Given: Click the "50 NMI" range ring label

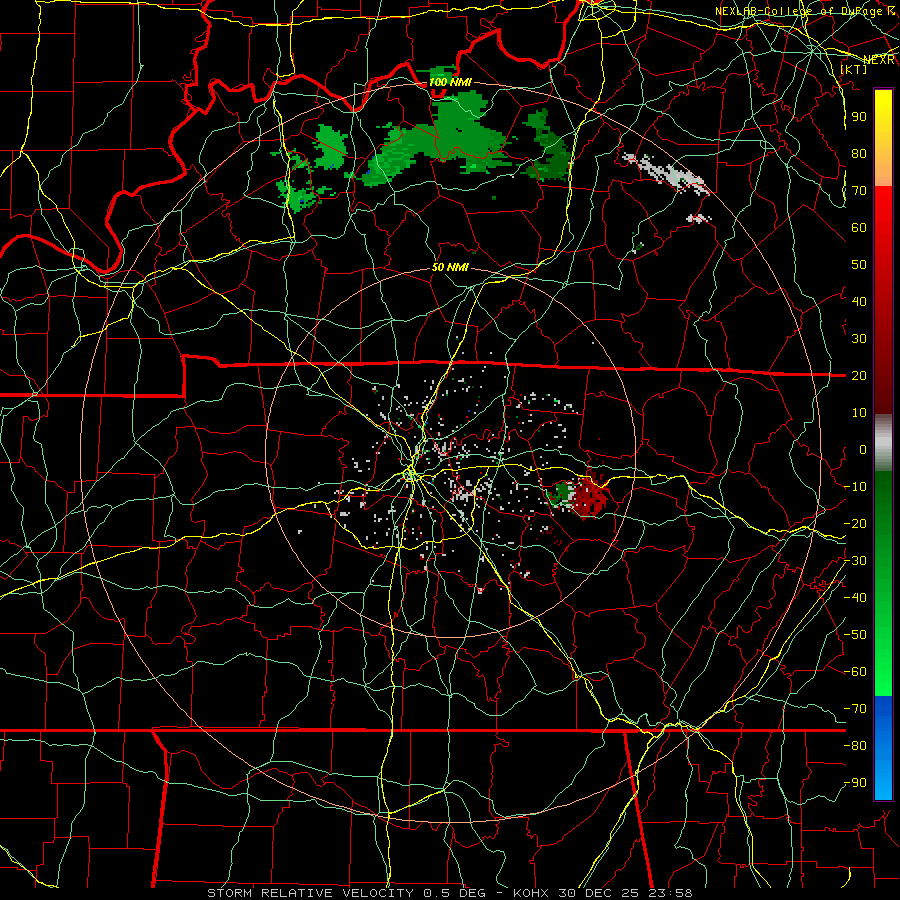Looking at the screenshot, I should click(x=451, y=267).
